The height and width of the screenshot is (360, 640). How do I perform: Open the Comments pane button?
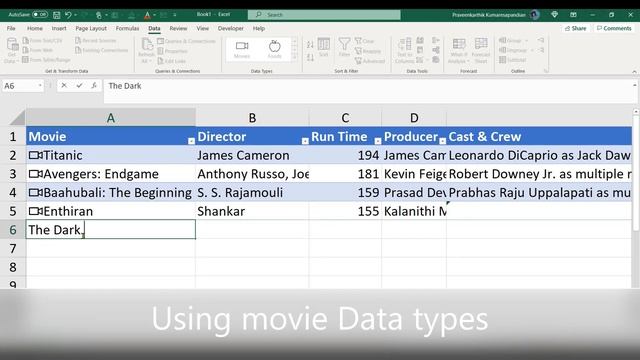click(614, 29)
